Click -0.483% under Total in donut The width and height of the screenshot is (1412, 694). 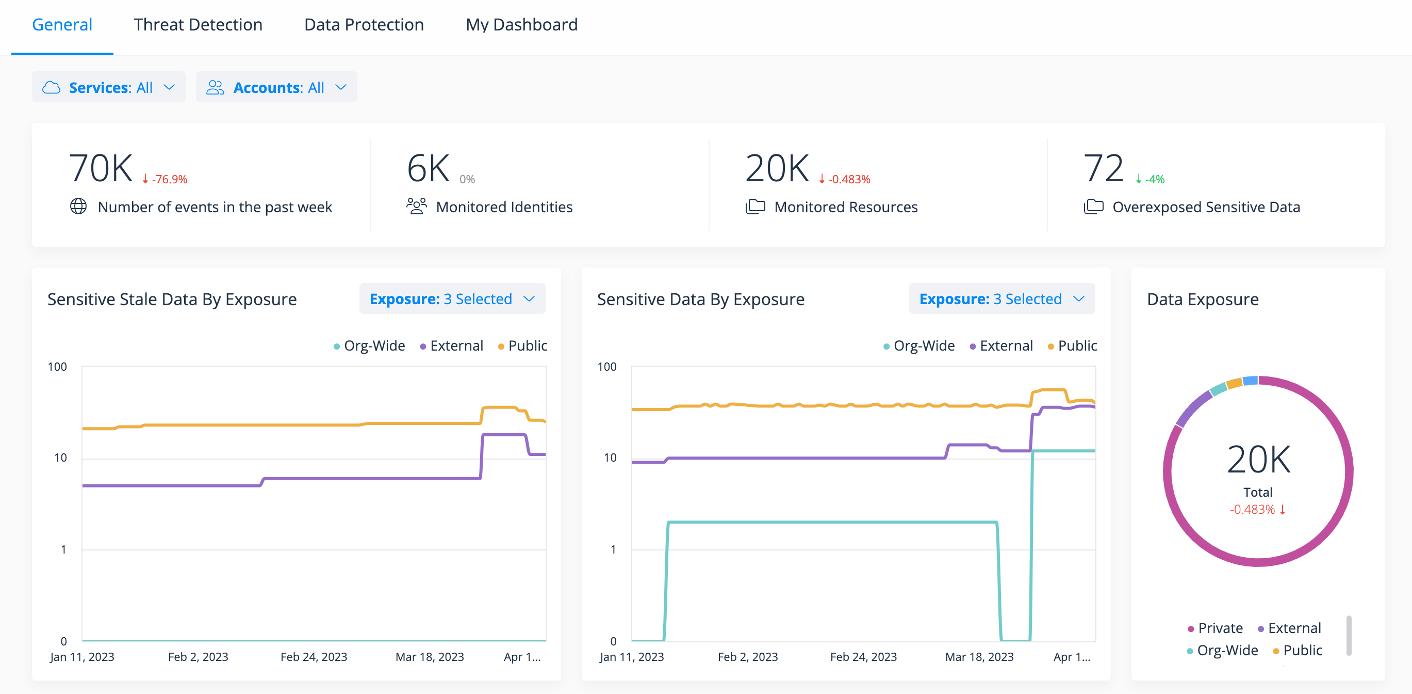tap(1258, 509)
